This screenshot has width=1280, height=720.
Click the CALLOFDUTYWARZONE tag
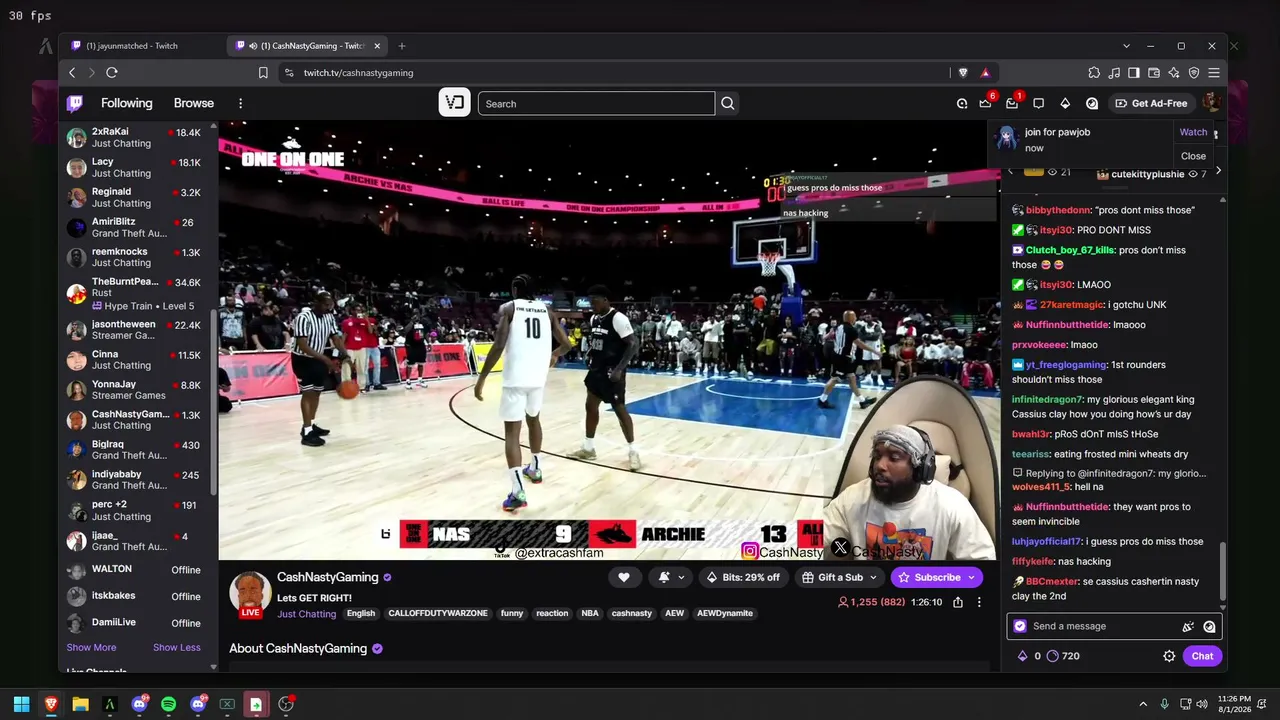click(439, 614)
